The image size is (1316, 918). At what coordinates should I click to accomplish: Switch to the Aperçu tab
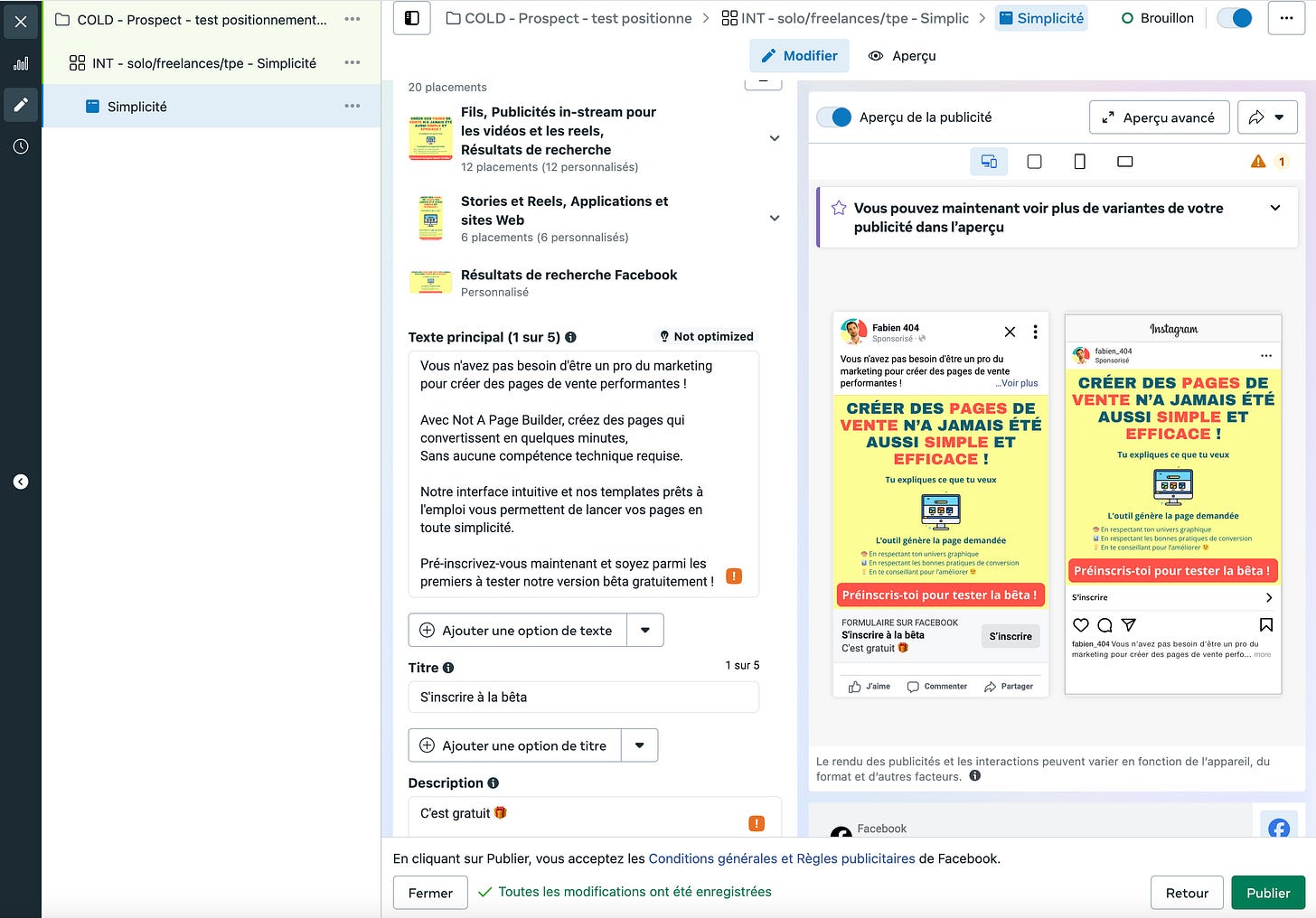[x=901, y=56]
